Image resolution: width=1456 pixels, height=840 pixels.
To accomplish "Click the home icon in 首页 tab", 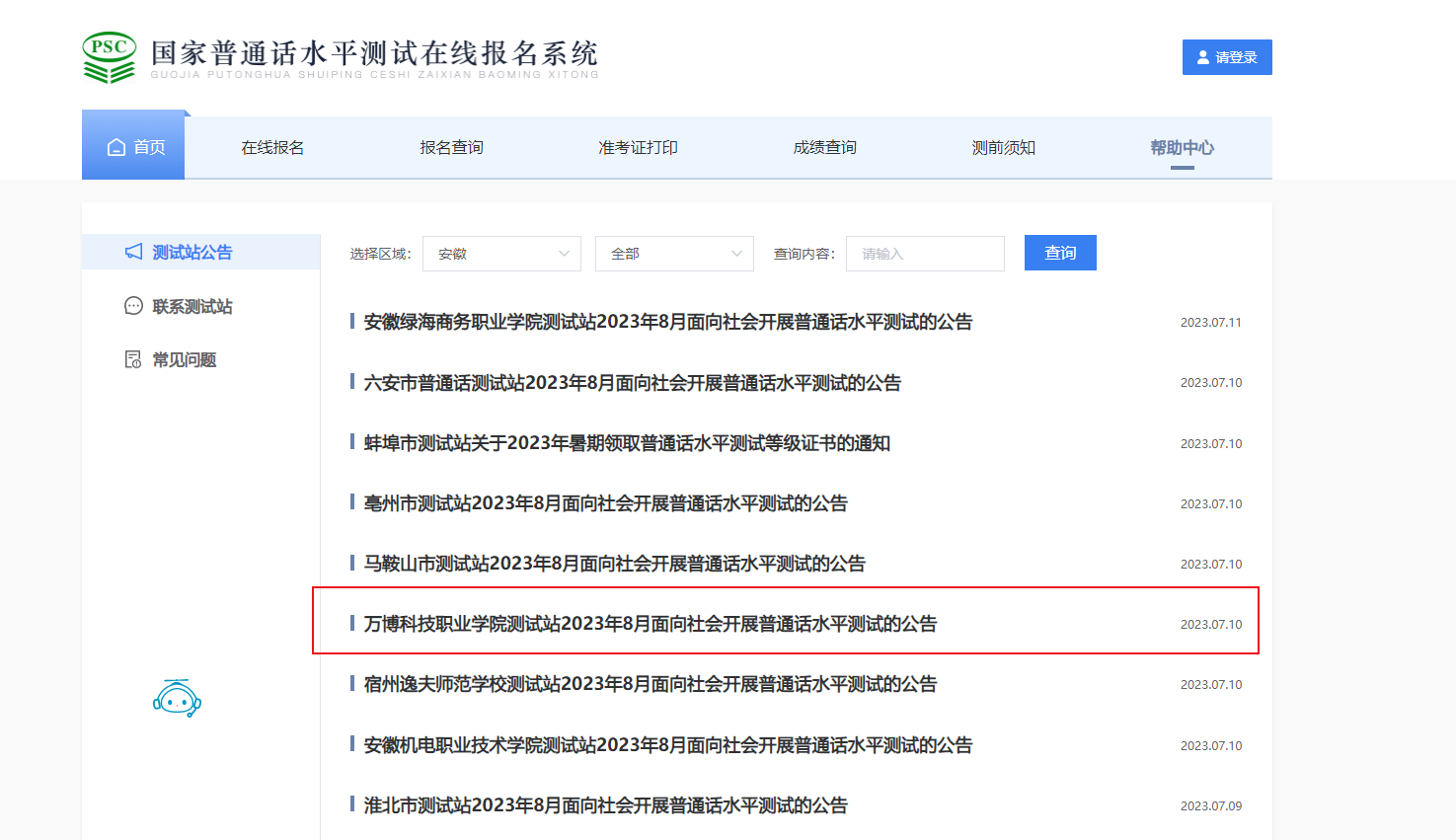I will 116,148.
